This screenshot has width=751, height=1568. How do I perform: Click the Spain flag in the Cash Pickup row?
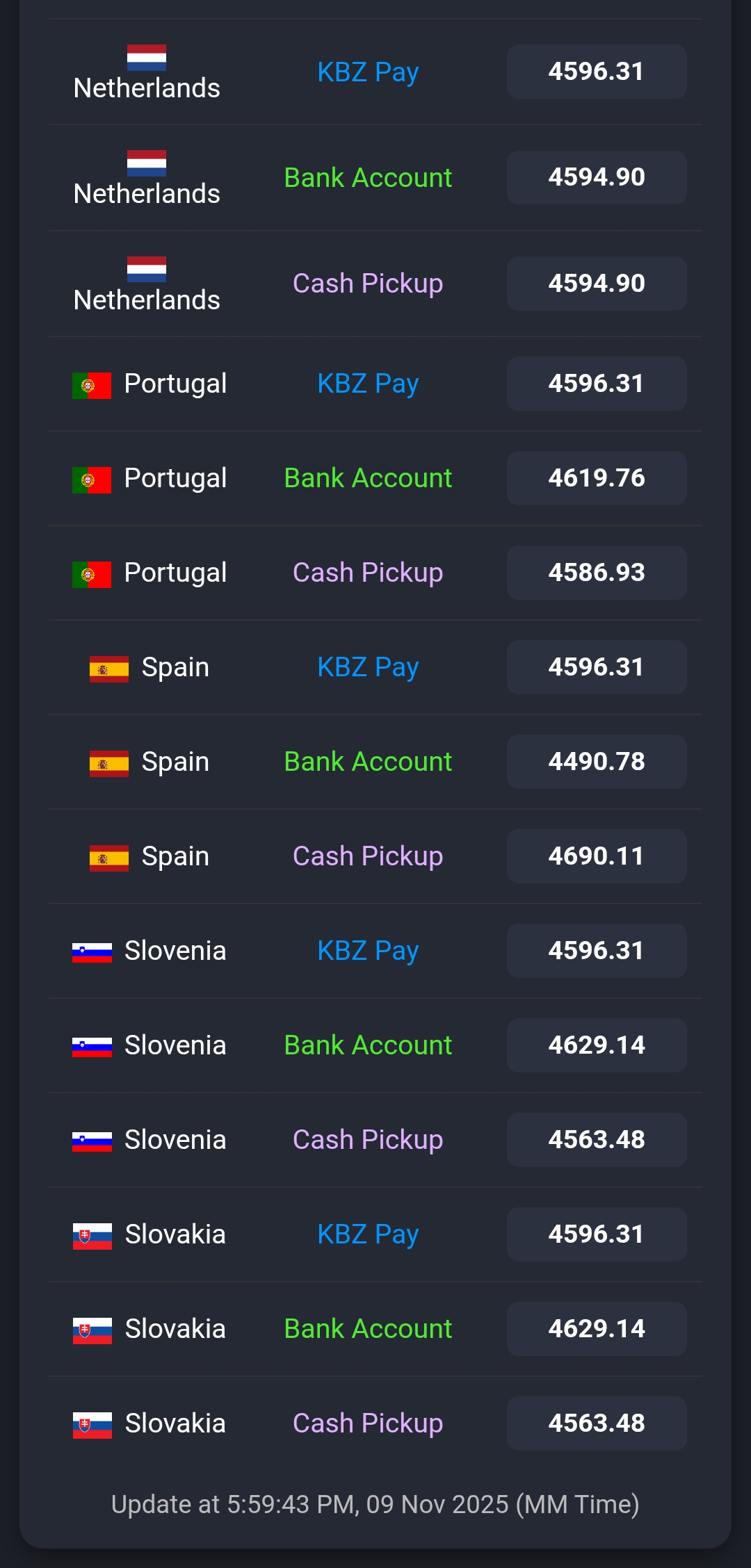(109, 858)
